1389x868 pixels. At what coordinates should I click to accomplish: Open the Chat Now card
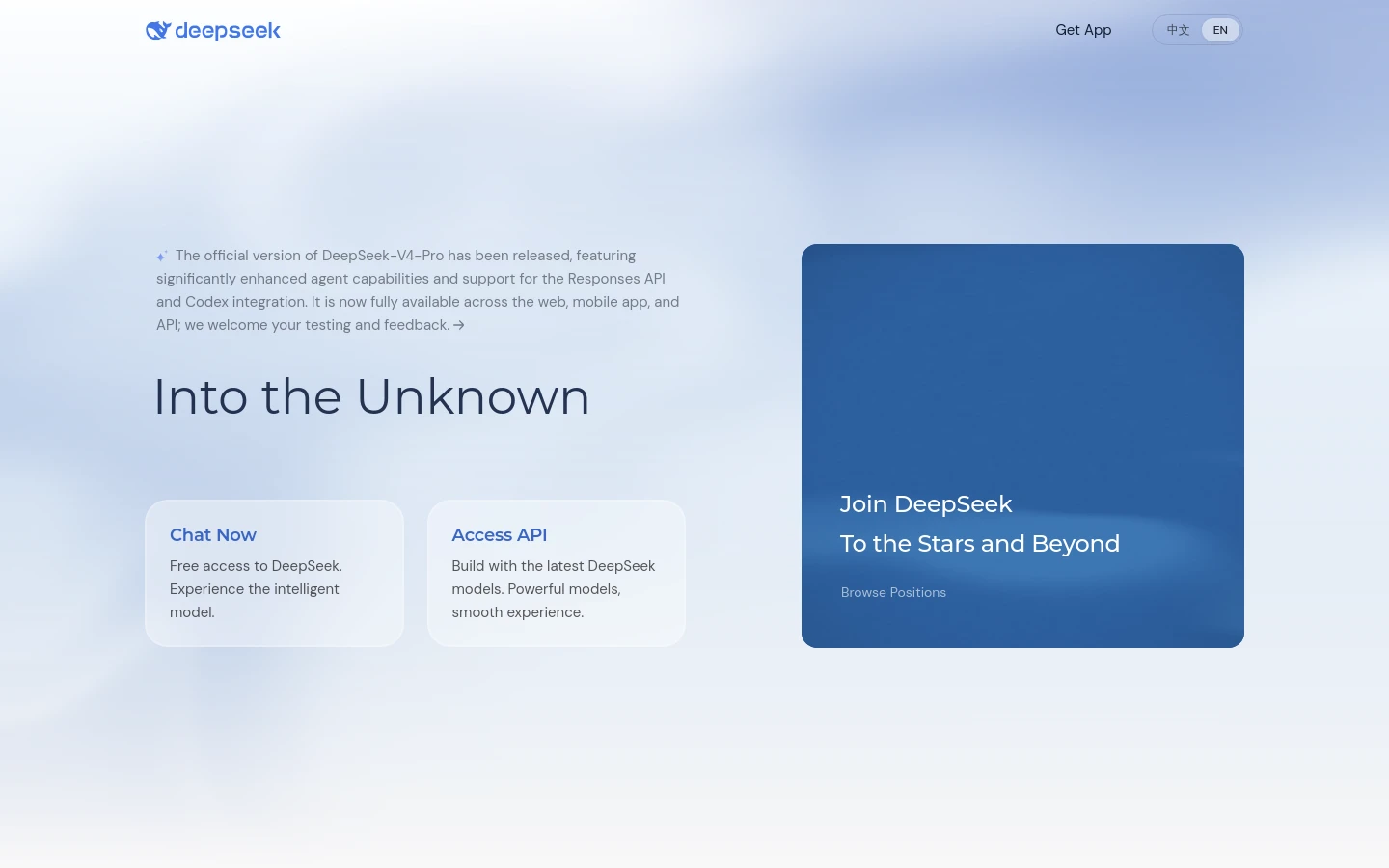tap(275, 573)
